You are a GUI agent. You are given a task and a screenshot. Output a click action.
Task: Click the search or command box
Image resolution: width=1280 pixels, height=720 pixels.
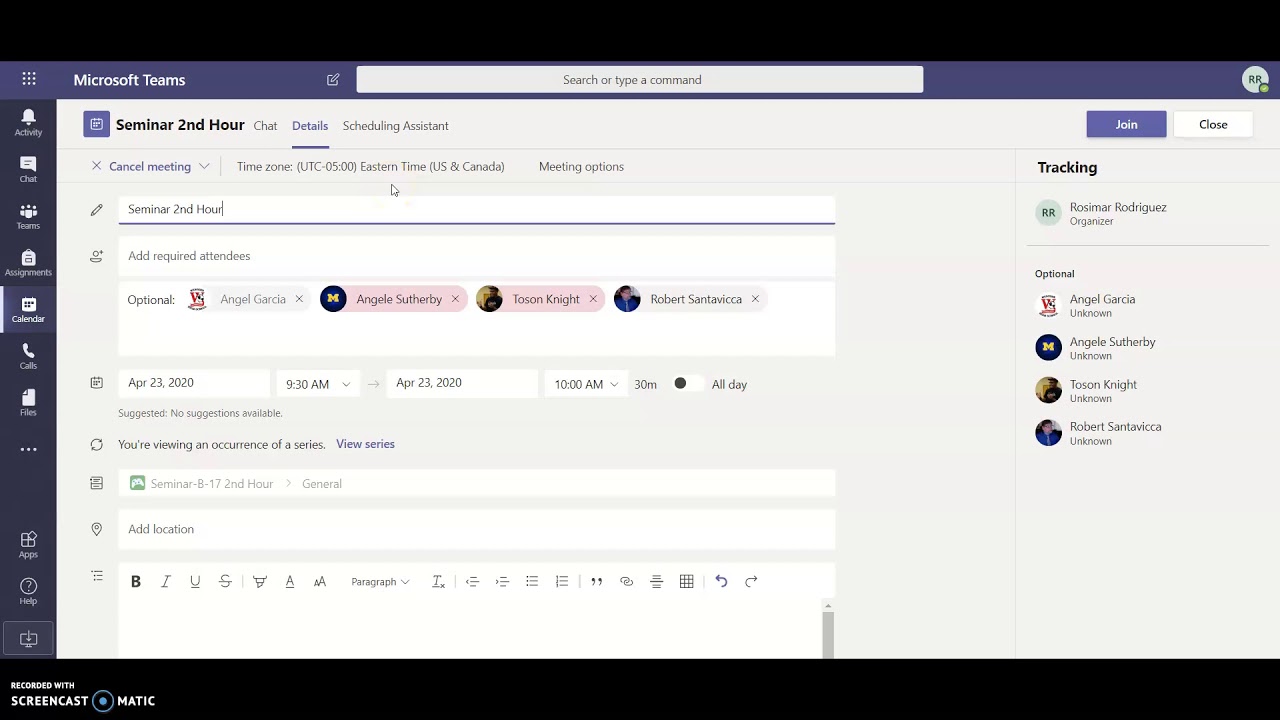(640, 79)
